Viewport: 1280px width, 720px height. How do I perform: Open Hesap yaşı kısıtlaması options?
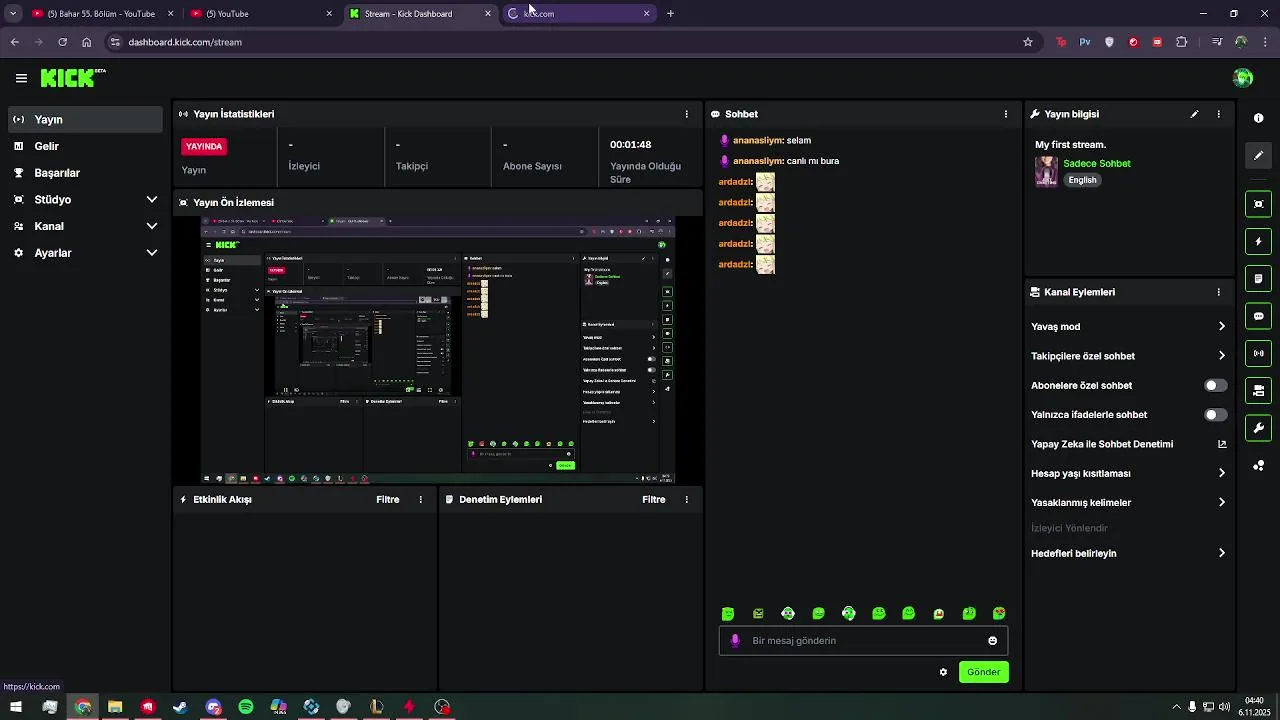coord(1129,473)
